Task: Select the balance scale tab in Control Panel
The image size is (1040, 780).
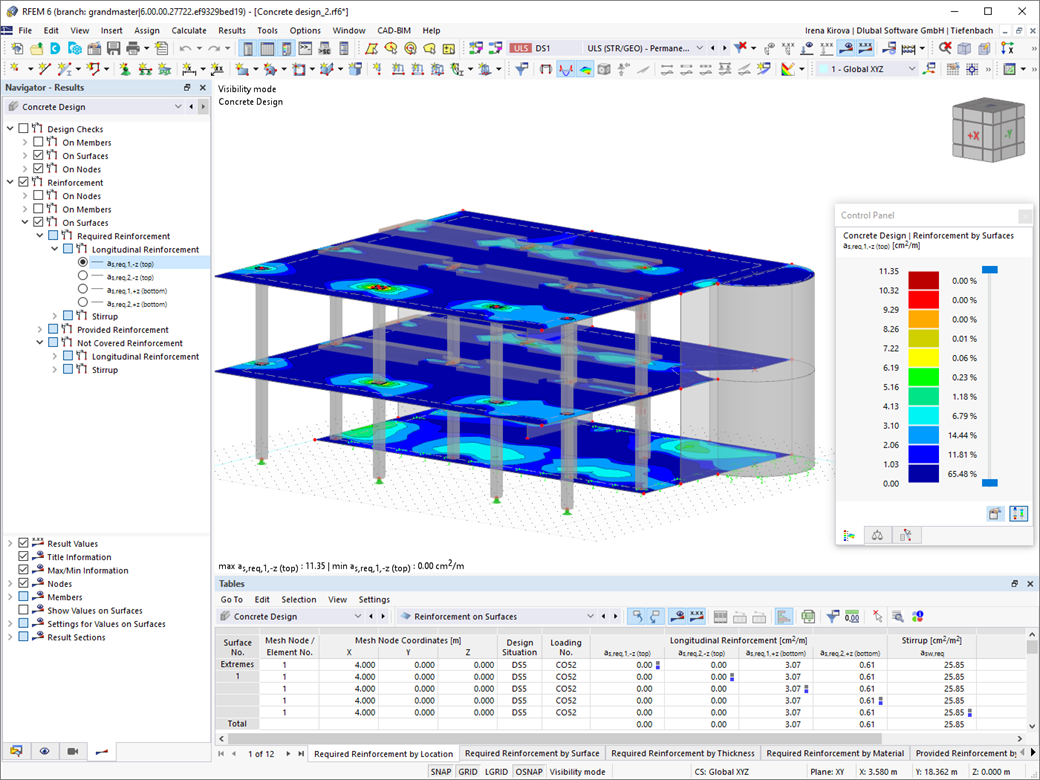Action: [877, 535]
